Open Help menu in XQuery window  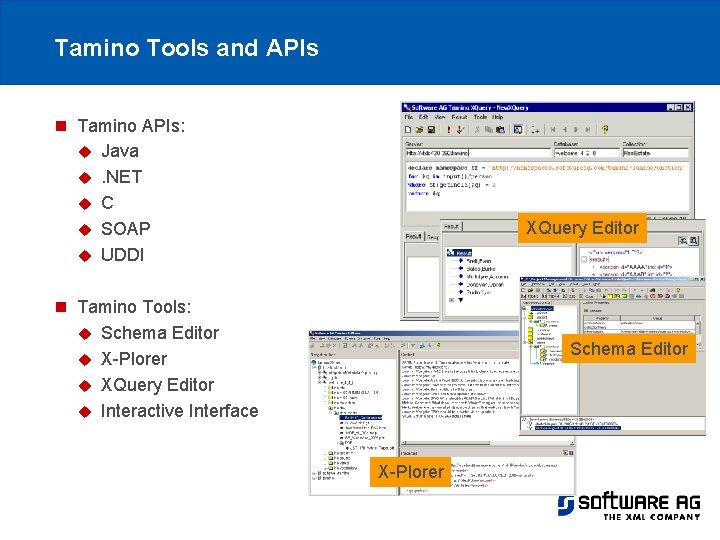498,117
